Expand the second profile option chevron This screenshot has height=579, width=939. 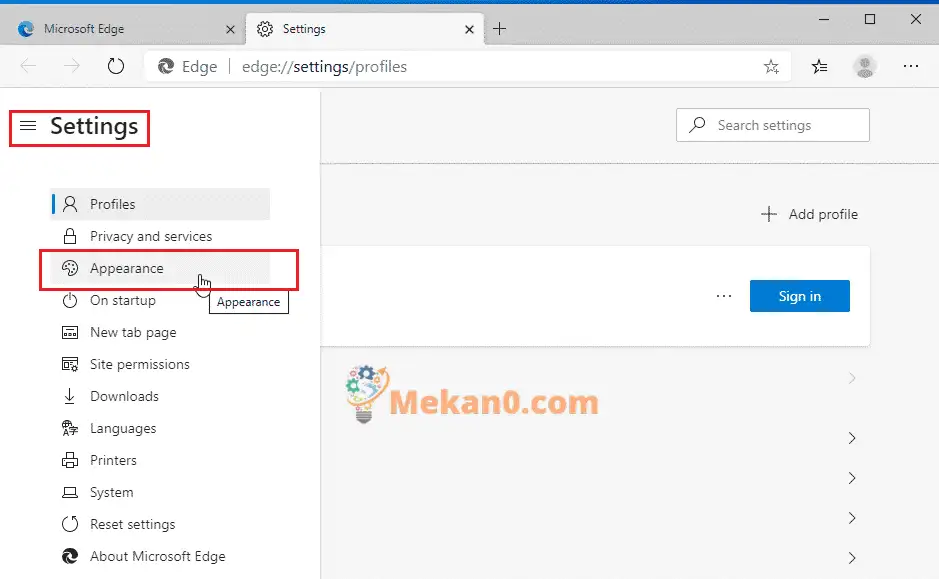852,438
